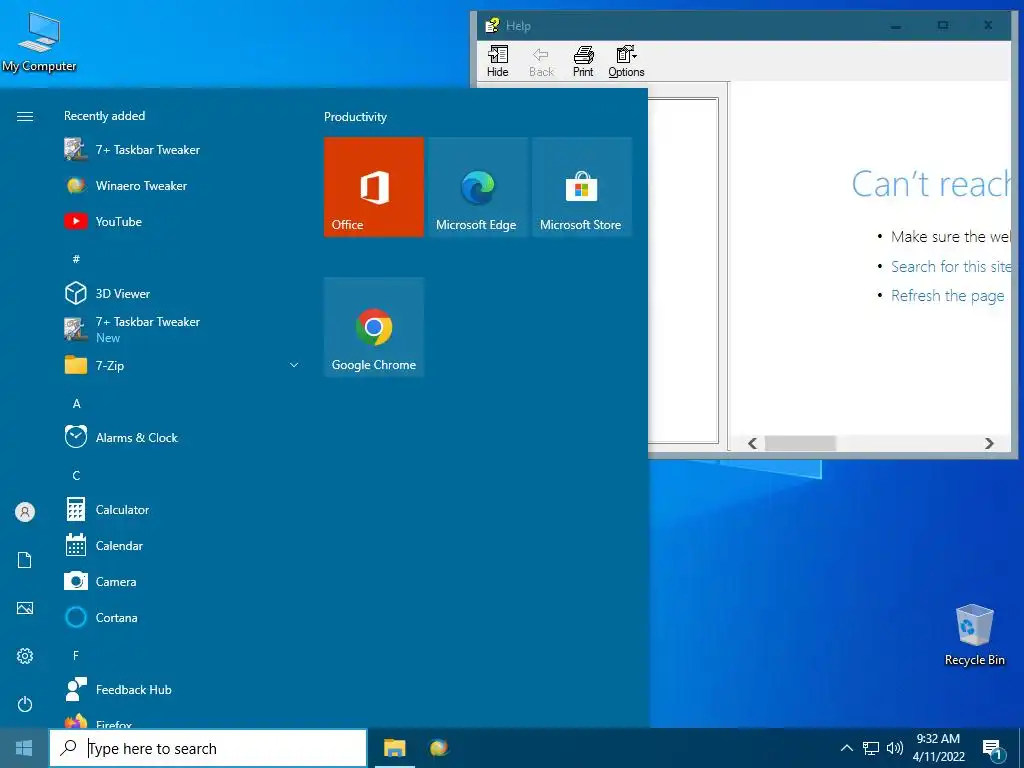
Task: Open Options dropdown in Help toolbar
Action: (626, 61)
